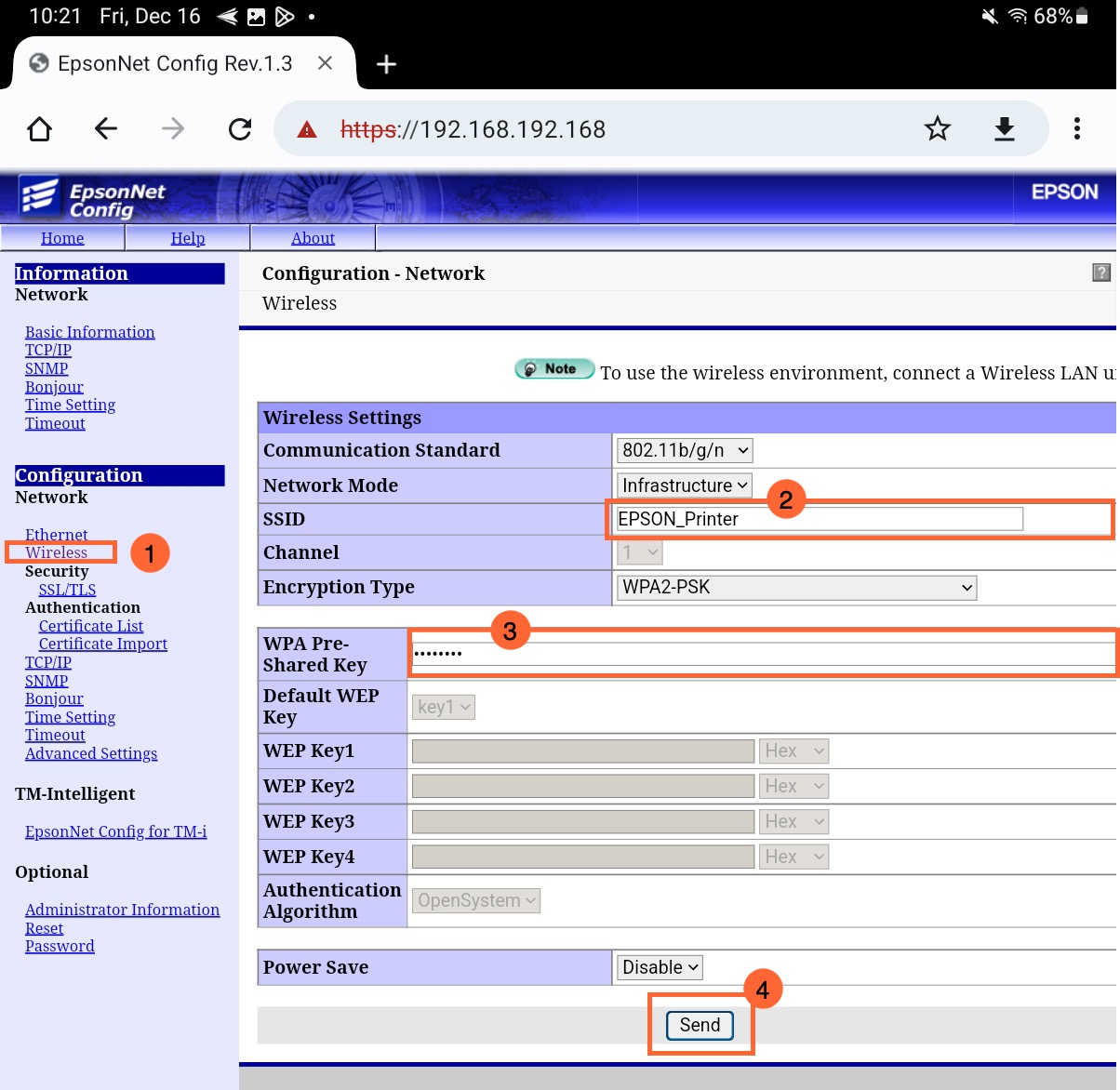Open the EpsonNet Config for TM-i link
Screen dimensions: 1120x1090
coord(116,831)
